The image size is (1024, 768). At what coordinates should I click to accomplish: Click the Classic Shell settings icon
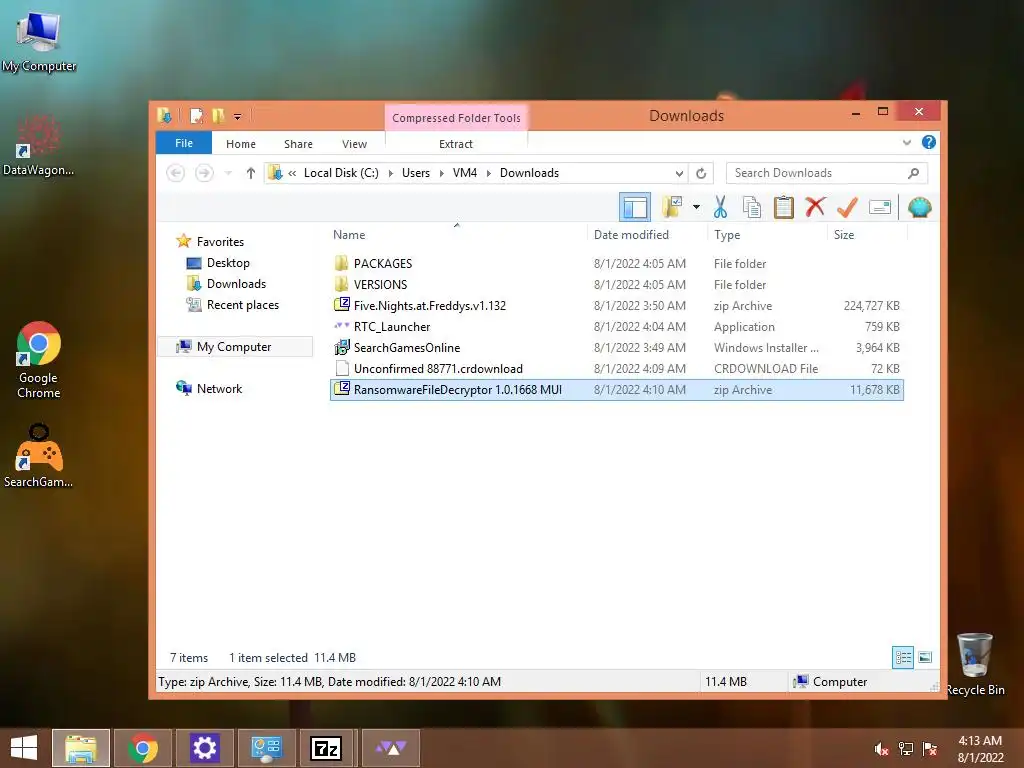(920, 208)
